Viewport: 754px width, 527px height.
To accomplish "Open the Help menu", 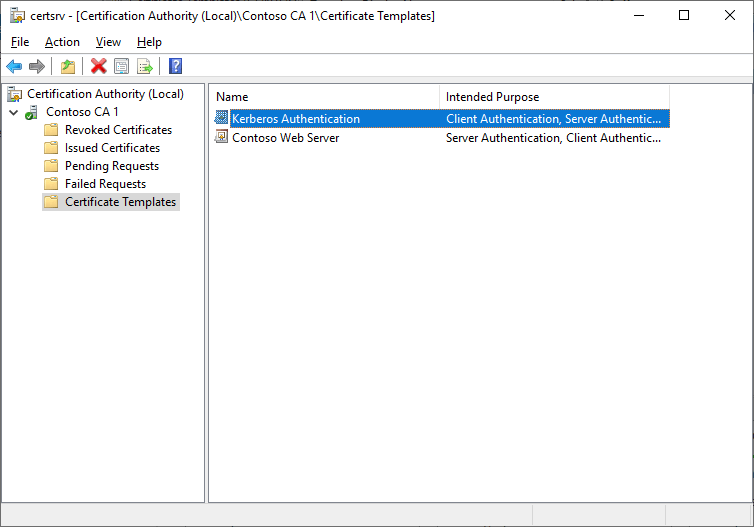I will 149,42.
